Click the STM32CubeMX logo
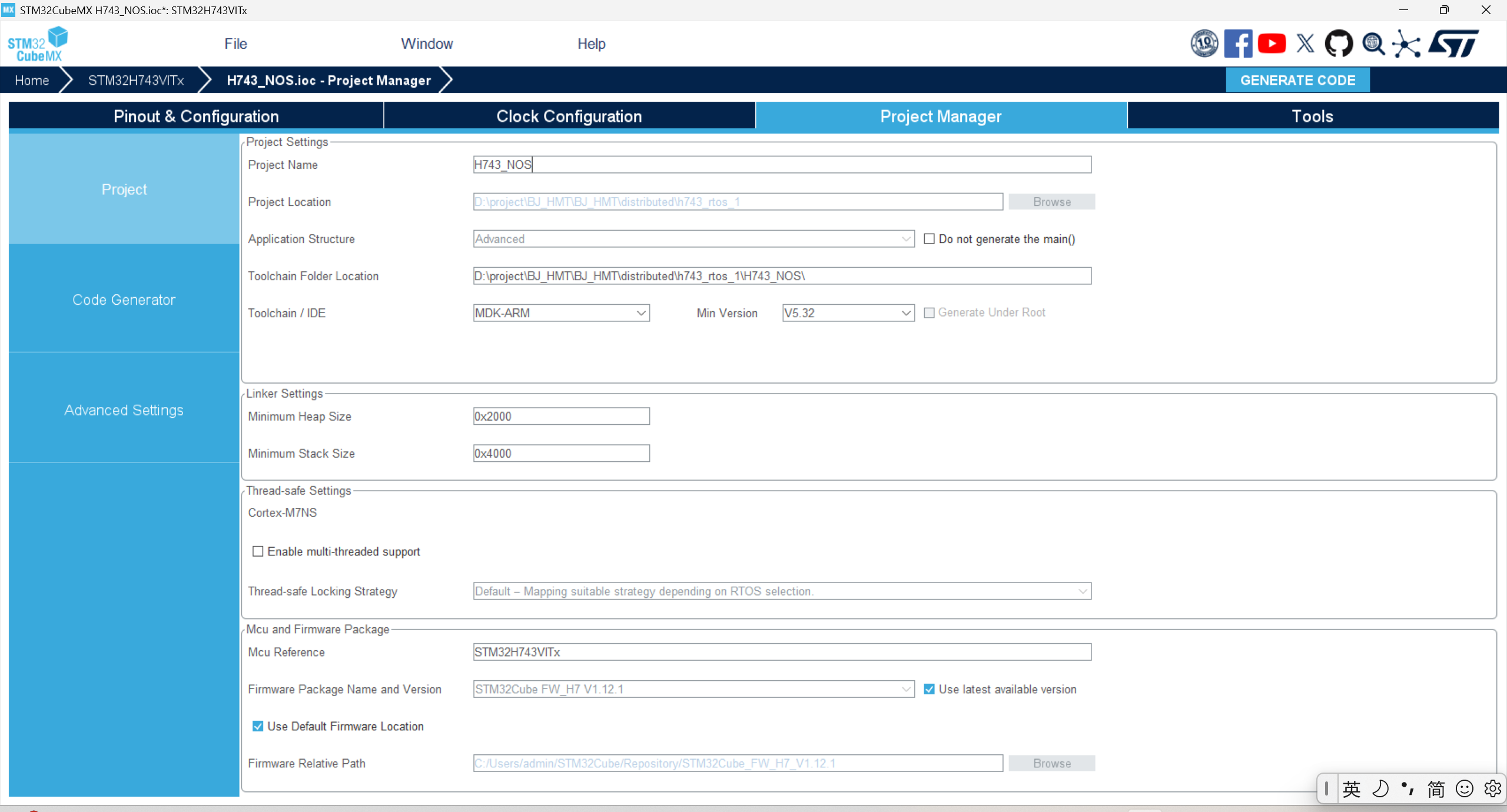 coord(37,44)
